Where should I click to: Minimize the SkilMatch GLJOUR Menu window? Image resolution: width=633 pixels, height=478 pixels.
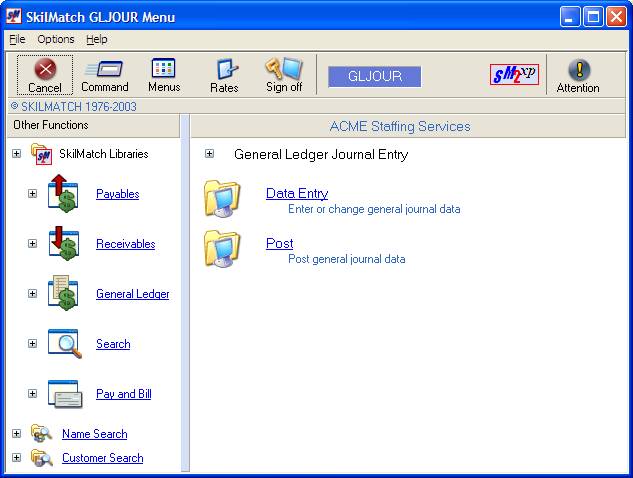[x=570, y=17]
